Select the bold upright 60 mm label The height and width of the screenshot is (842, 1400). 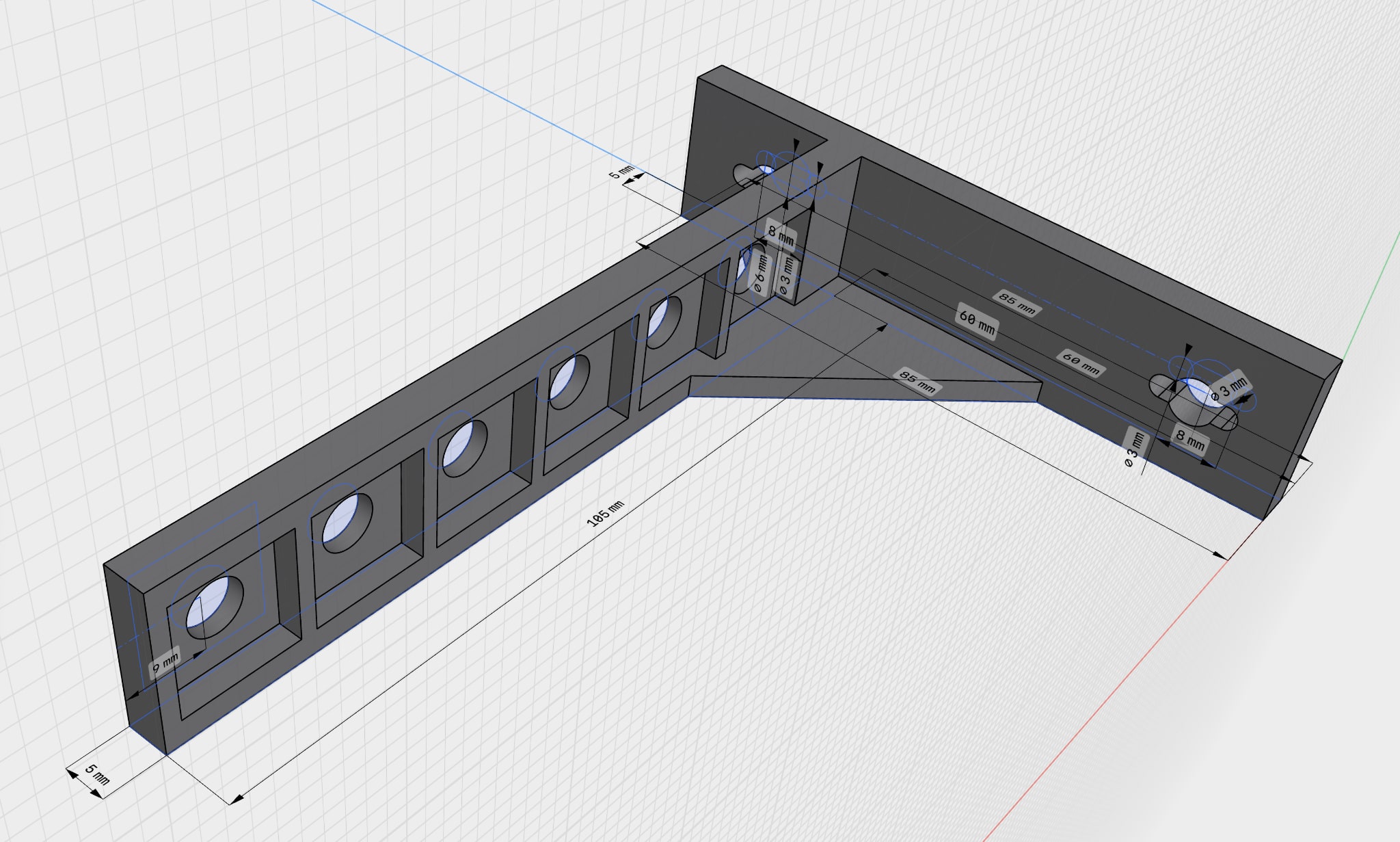(x=977, y=320)
